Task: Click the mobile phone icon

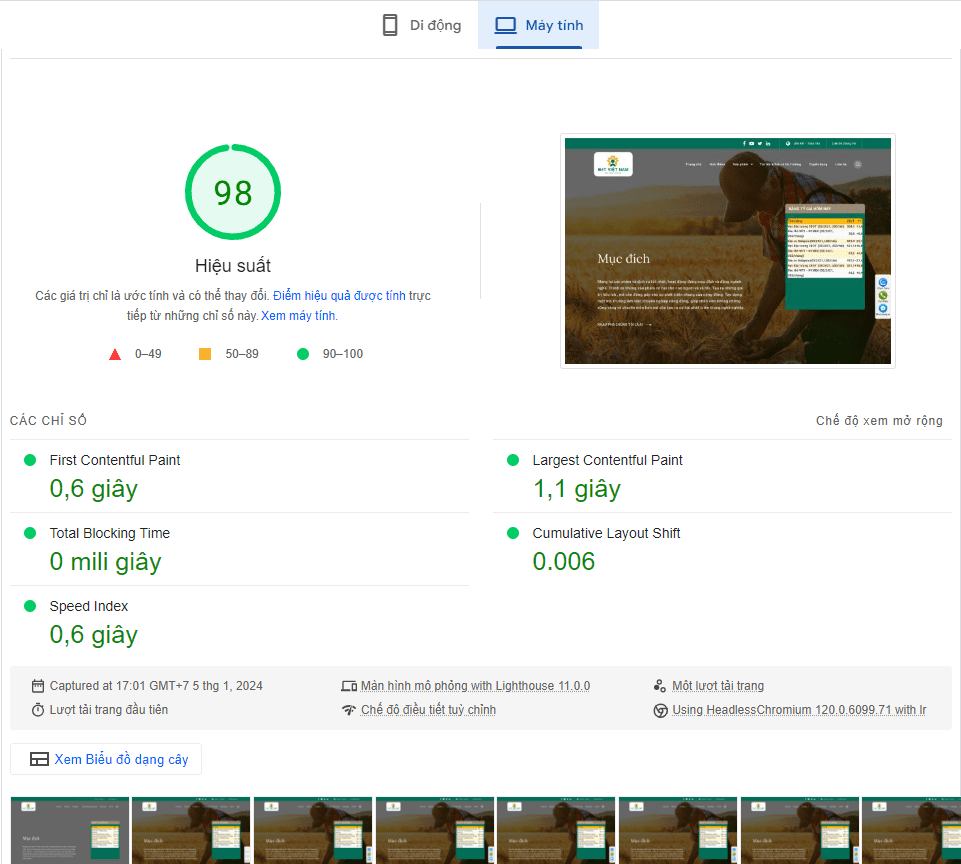Action: coord(390,25)
